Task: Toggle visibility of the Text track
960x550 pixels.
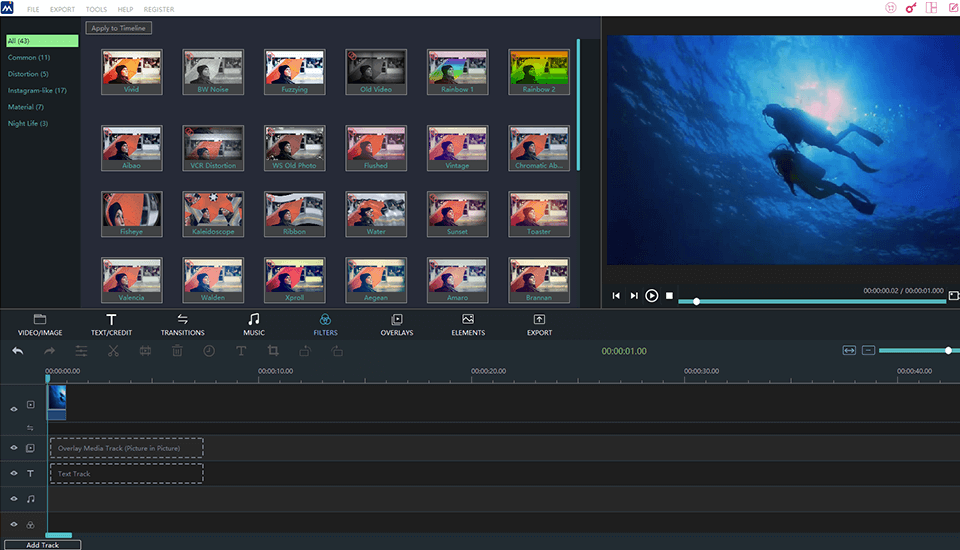Action: pyautogui.click(x=14, y=473)
